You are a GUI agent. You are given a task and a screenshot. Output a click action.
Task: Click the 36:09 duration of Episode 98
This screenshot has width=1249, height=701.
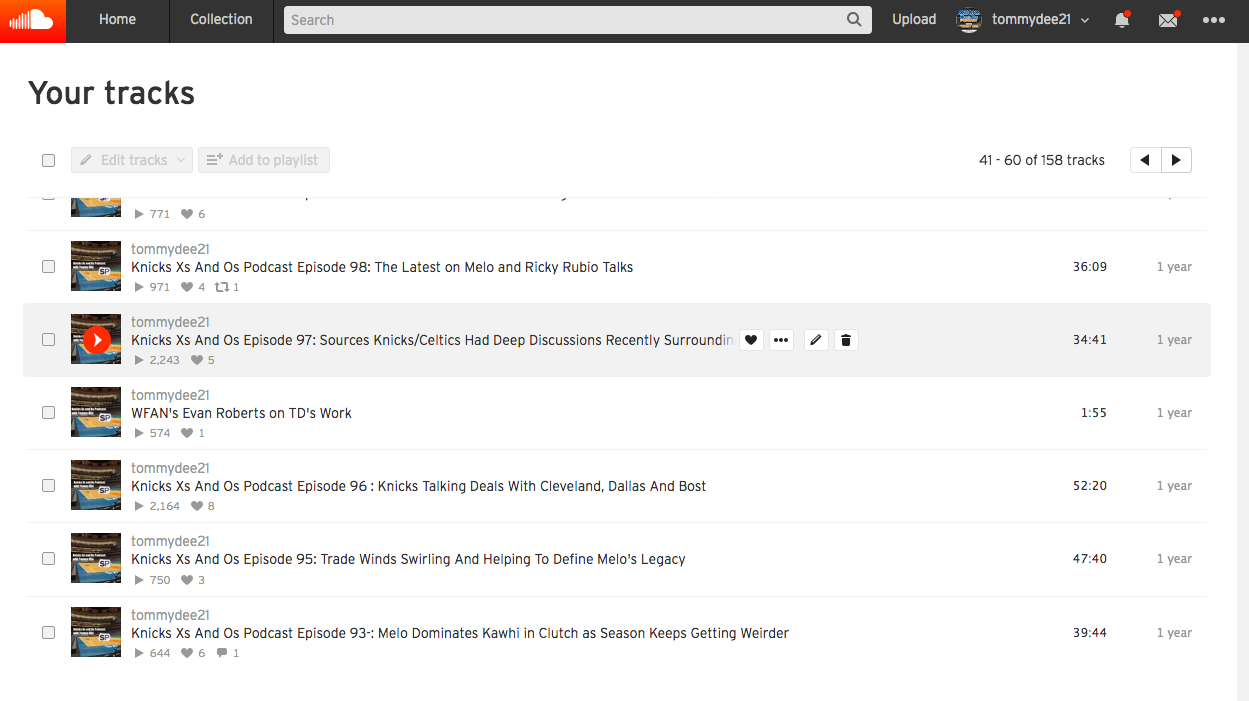1090,267
